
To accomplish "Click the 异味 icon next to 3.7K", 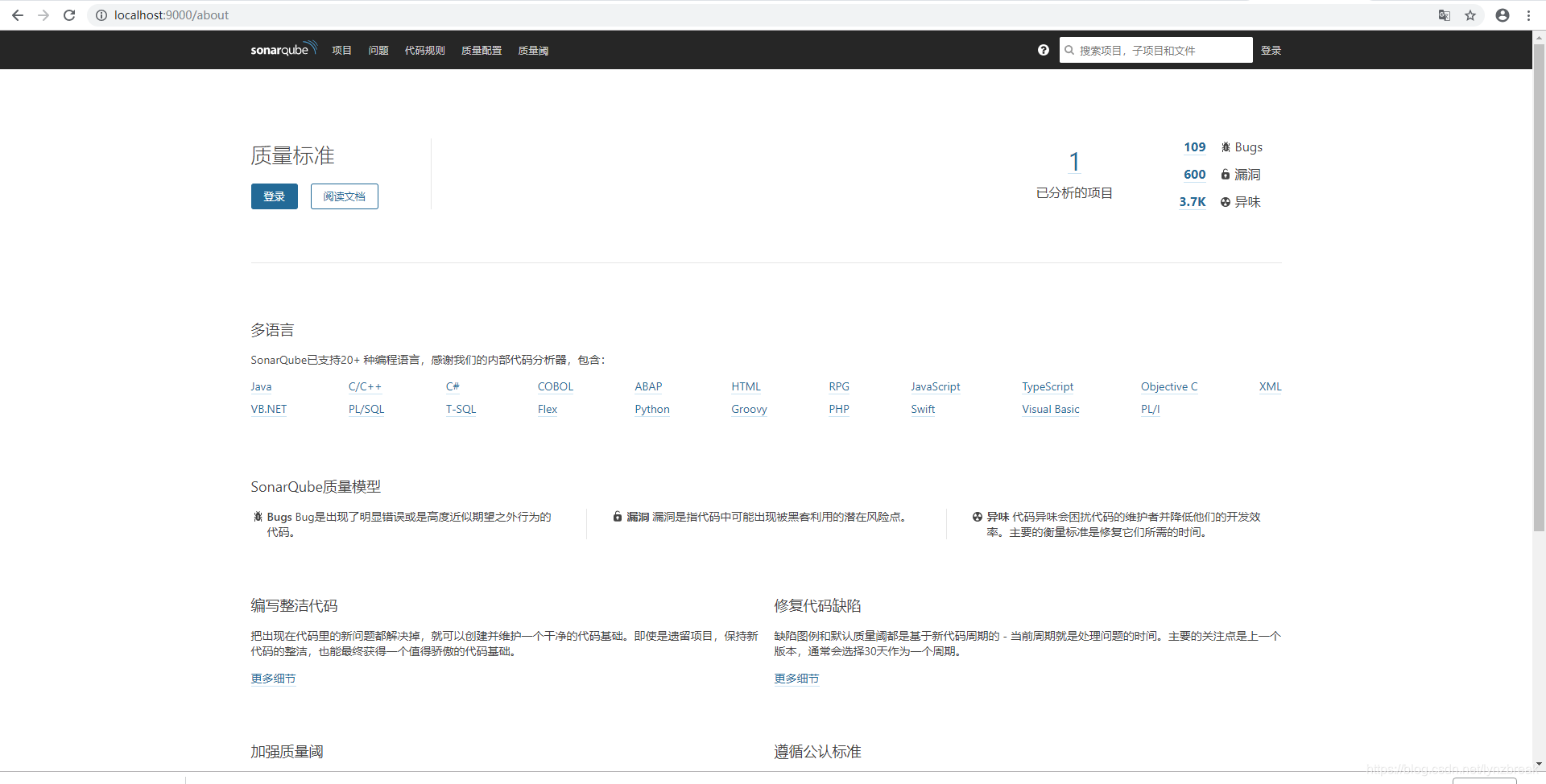I will click(1225, 201).
